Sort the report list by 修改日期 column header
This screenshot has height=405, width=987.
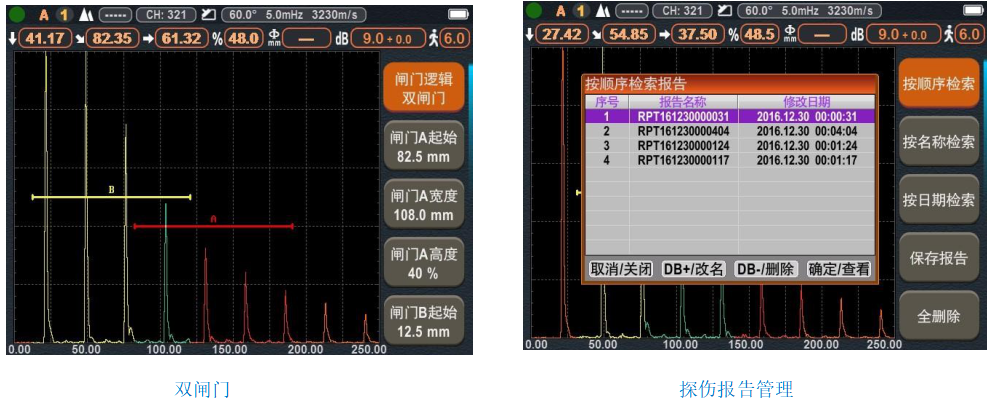click(806, 102)
